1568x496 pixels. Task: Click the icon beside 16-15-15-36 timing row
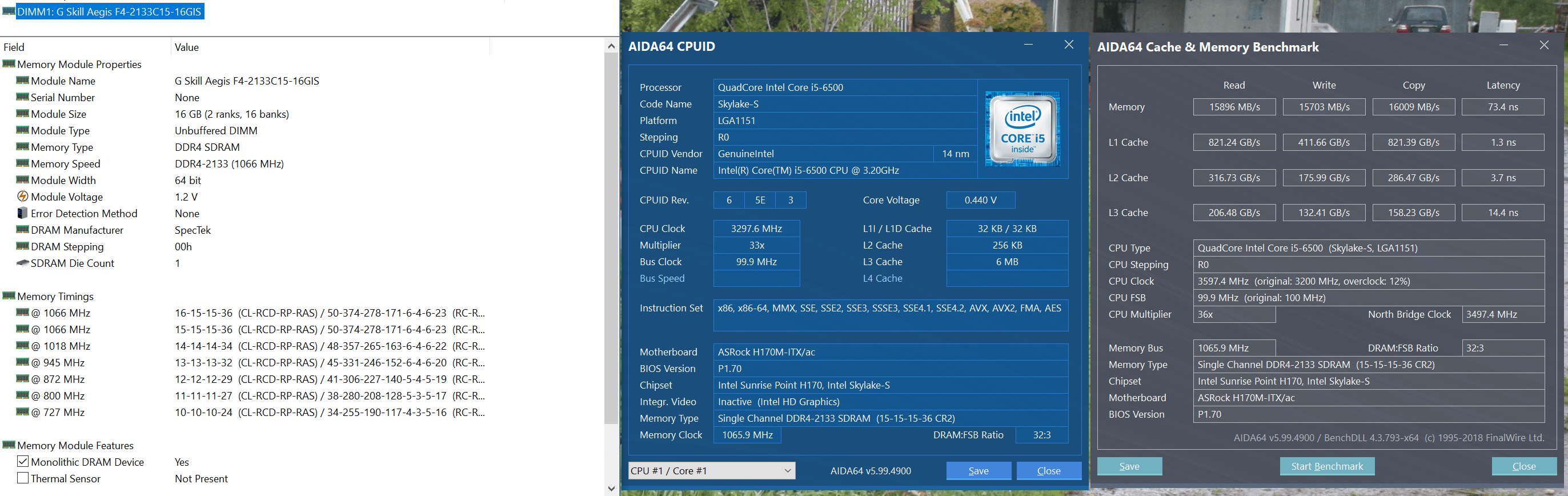[x=22, y=312]
